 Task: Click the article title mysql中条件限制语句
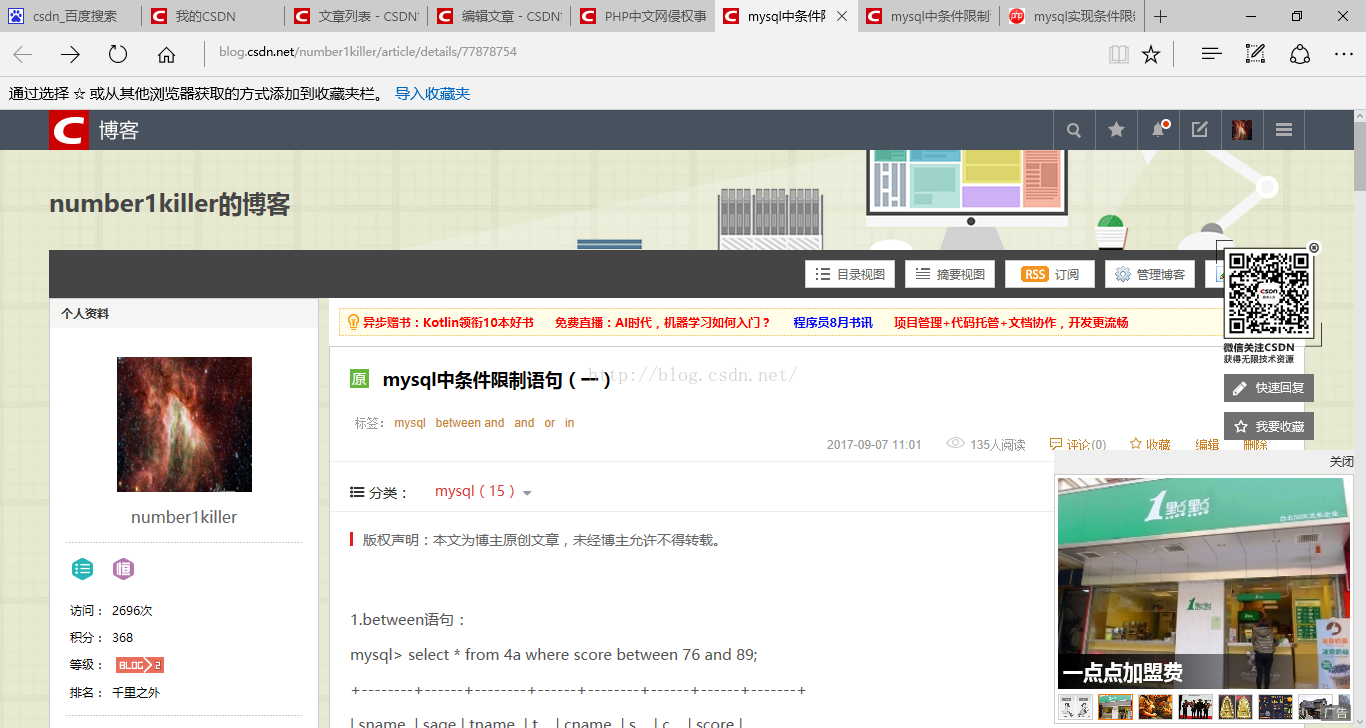(497, 379)
